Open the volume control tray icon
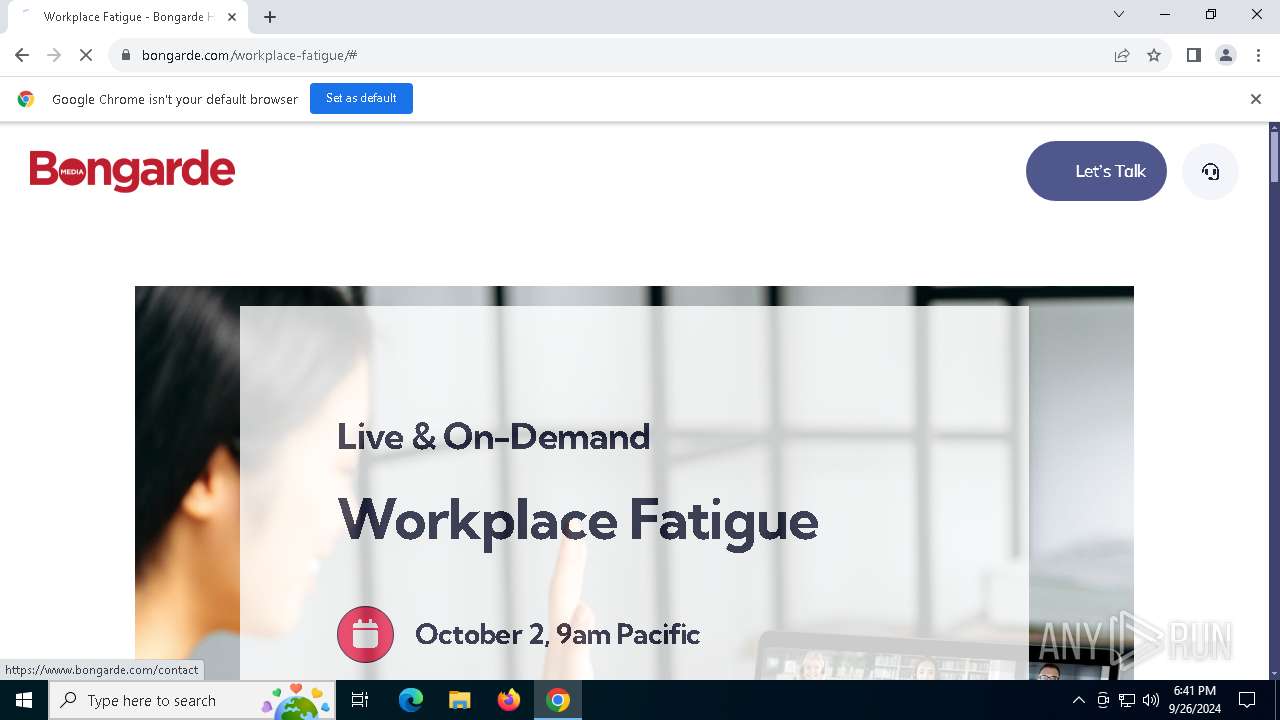This screenshot has height=720, width=1280. (x=1151, y=700)
